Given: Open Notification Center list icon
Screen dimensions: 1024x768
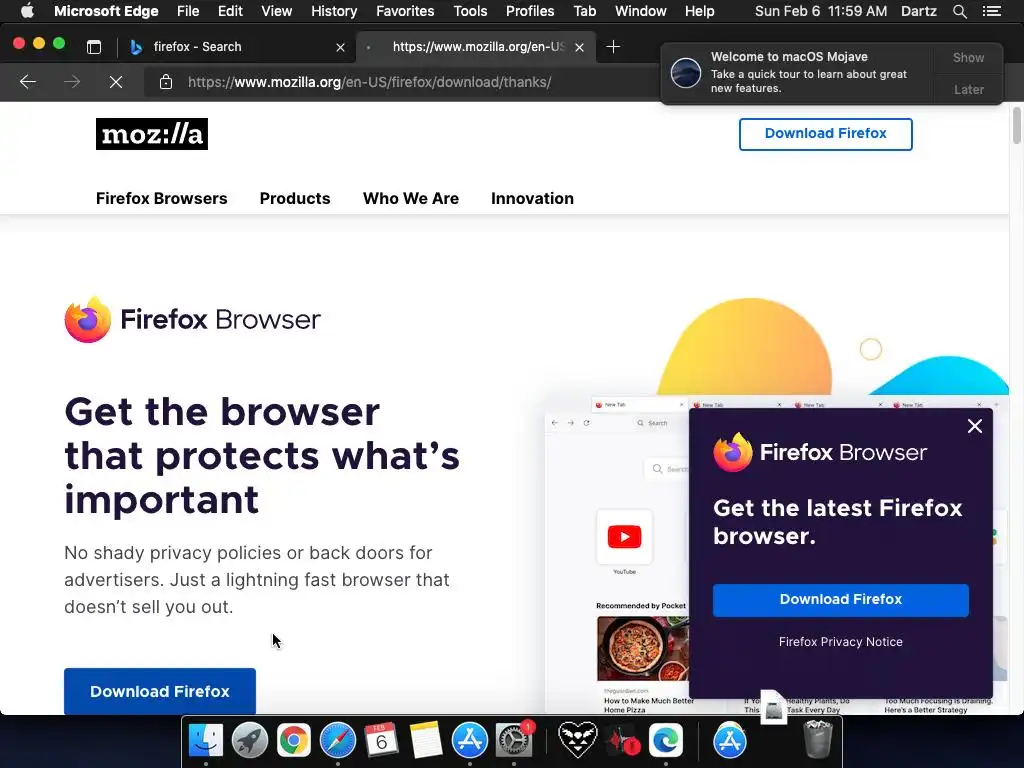Looking at the screenshot, I should [992, 11].
